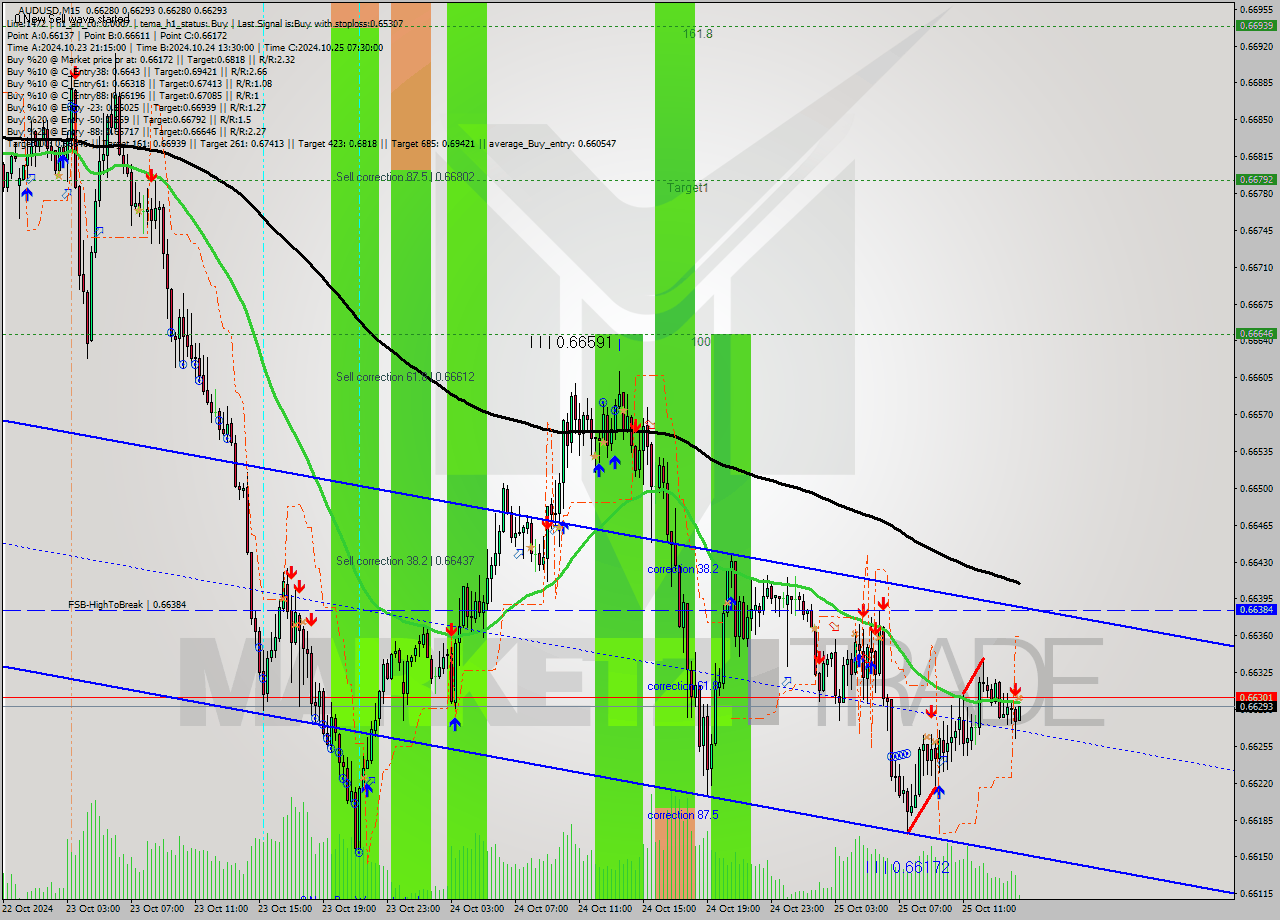Screen dimensions: 1280x920
Task: Click the gray 0.66293 current price tag
Action: tap(1256, 707)
